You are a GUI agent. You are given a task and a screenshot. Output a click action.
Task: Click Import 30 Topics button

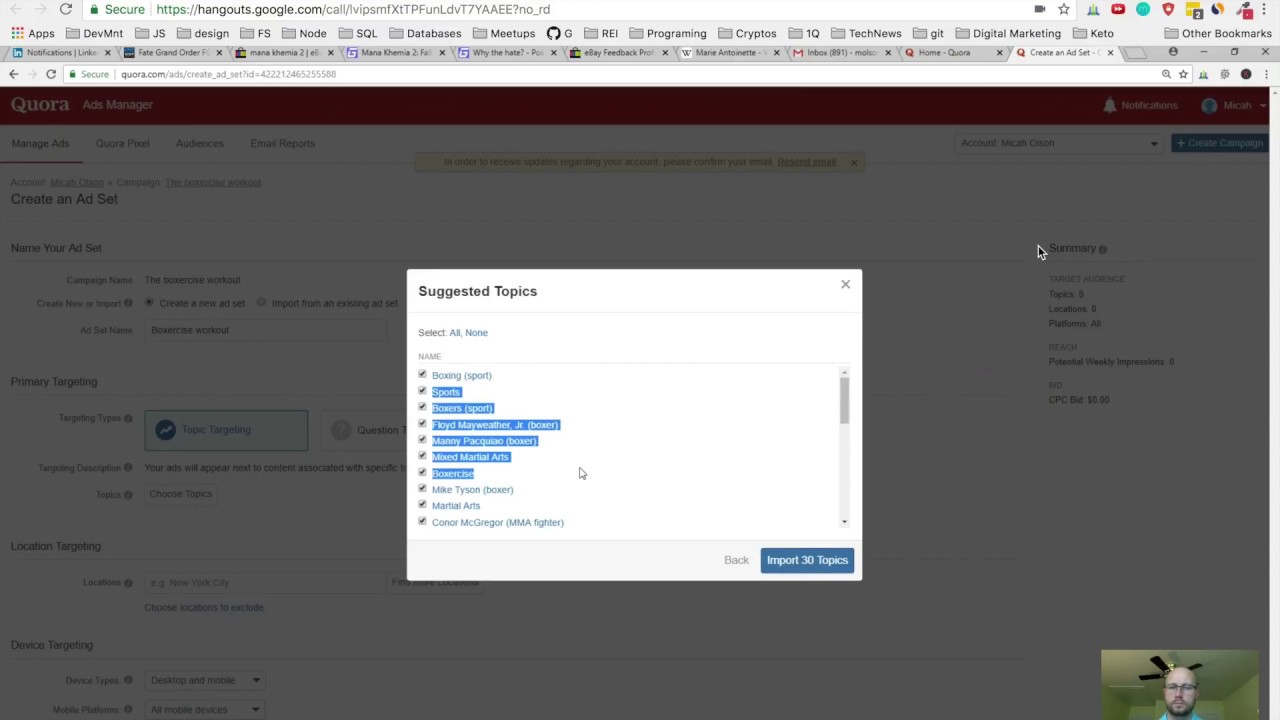click(x=807, y=560)
